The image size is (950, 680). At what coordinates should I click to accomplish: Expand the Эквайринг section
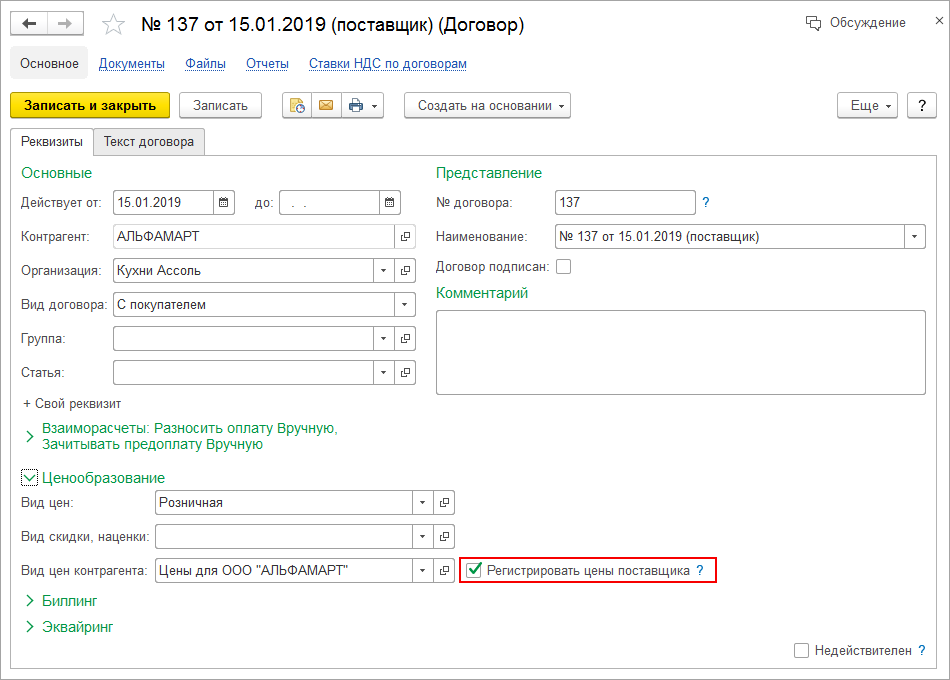point(77,627)
